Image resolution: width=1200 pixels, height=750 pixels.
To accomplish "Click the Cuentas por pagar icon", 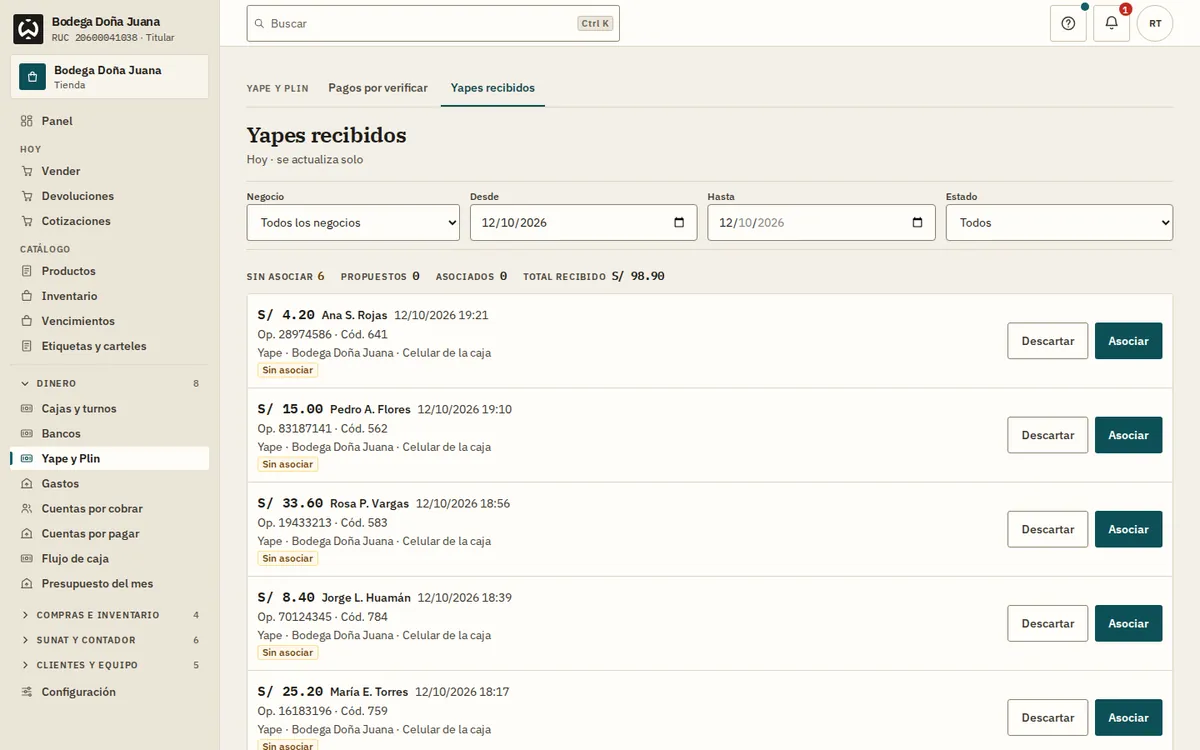I will pyautogui.click(x=27, y=534).
